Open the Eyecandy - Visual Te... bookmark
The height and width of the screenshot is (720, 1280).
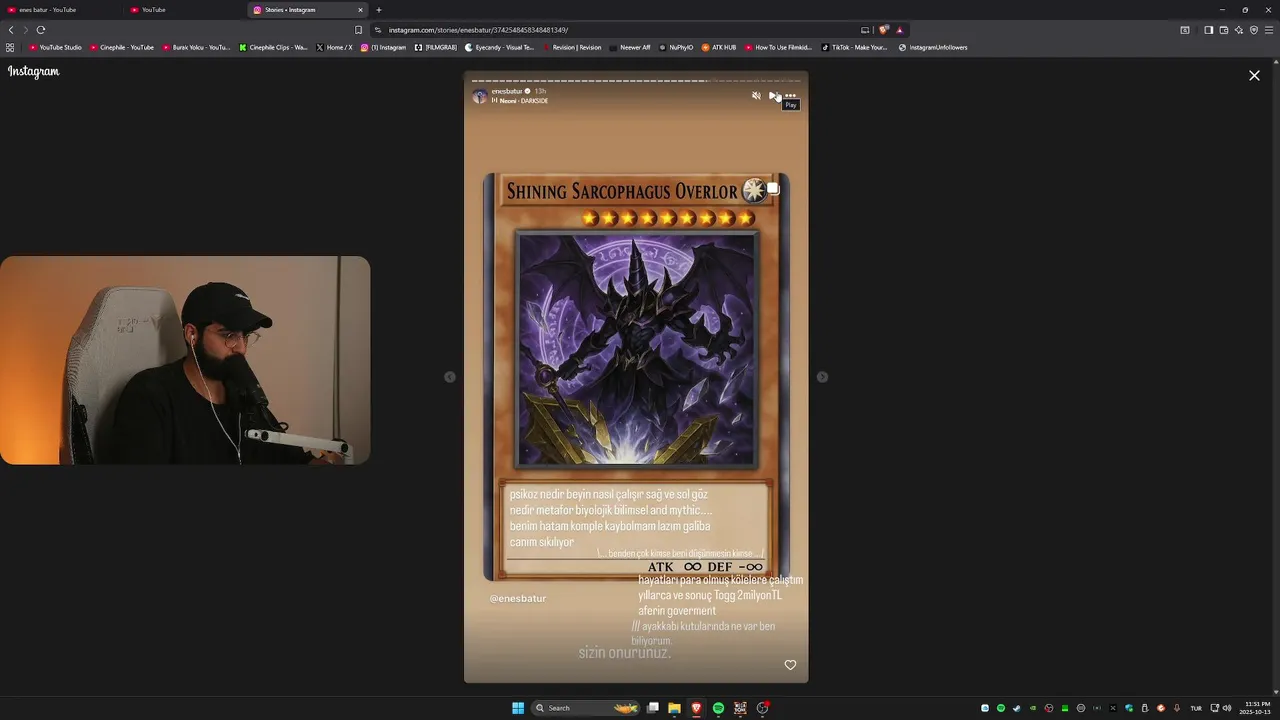(500, 47)
